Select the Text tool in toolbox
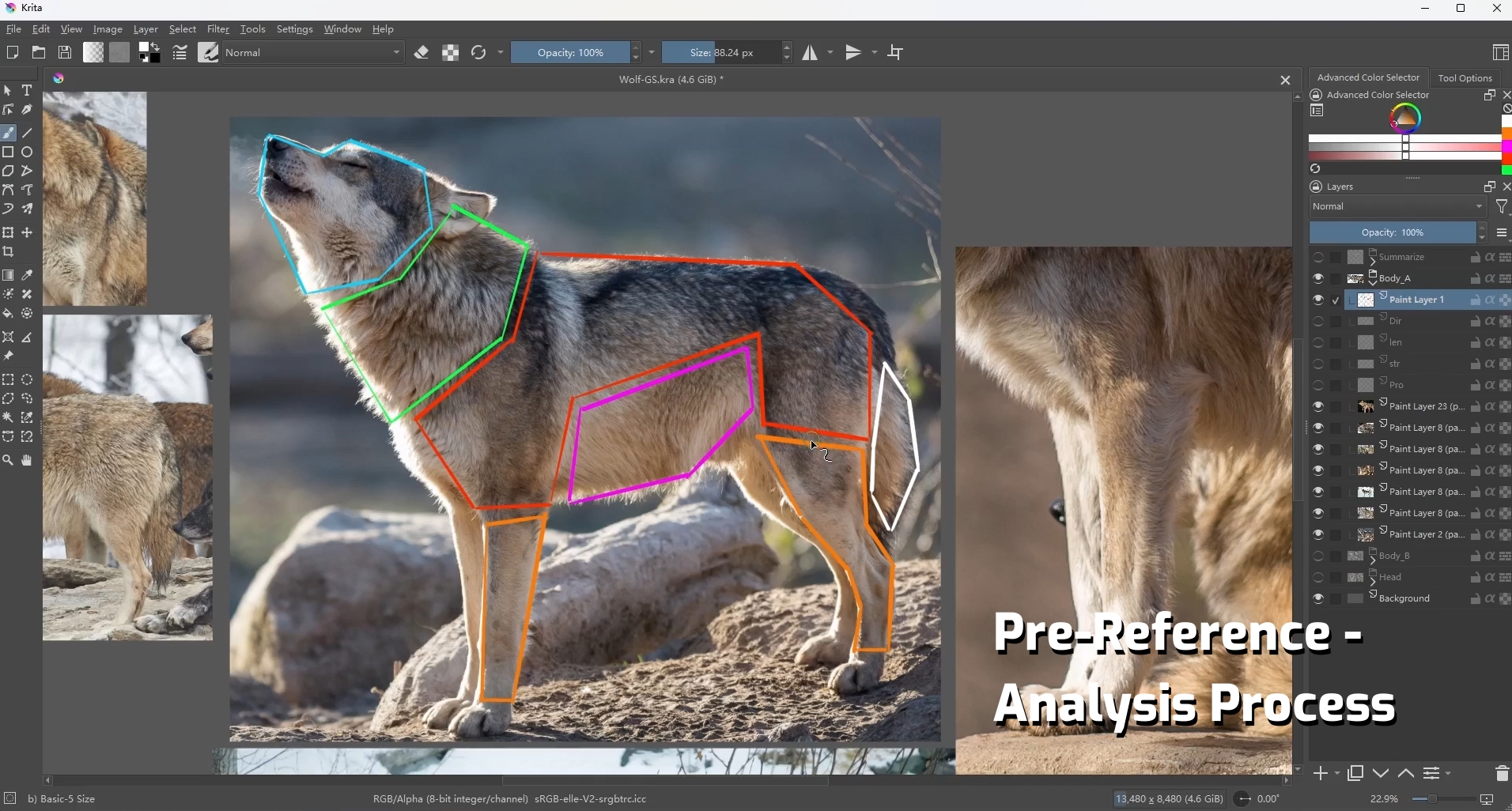This screenshot has width=1512, height=811. (28, 91)
